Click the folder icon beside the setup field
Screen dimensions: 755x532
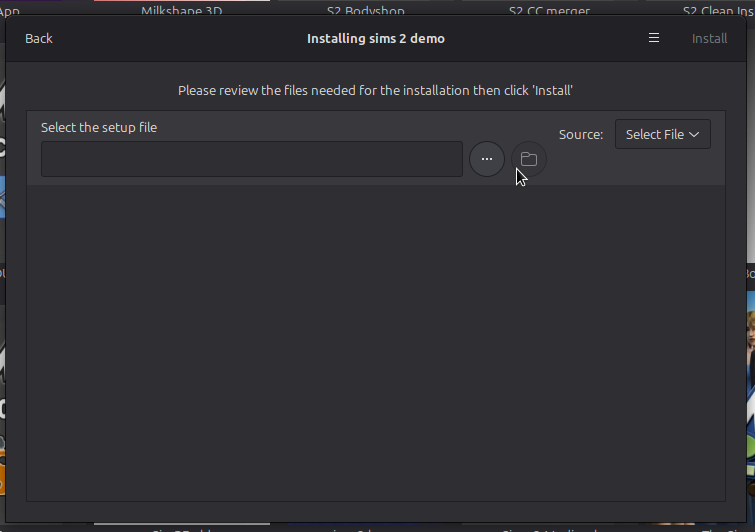pos(529,159)
